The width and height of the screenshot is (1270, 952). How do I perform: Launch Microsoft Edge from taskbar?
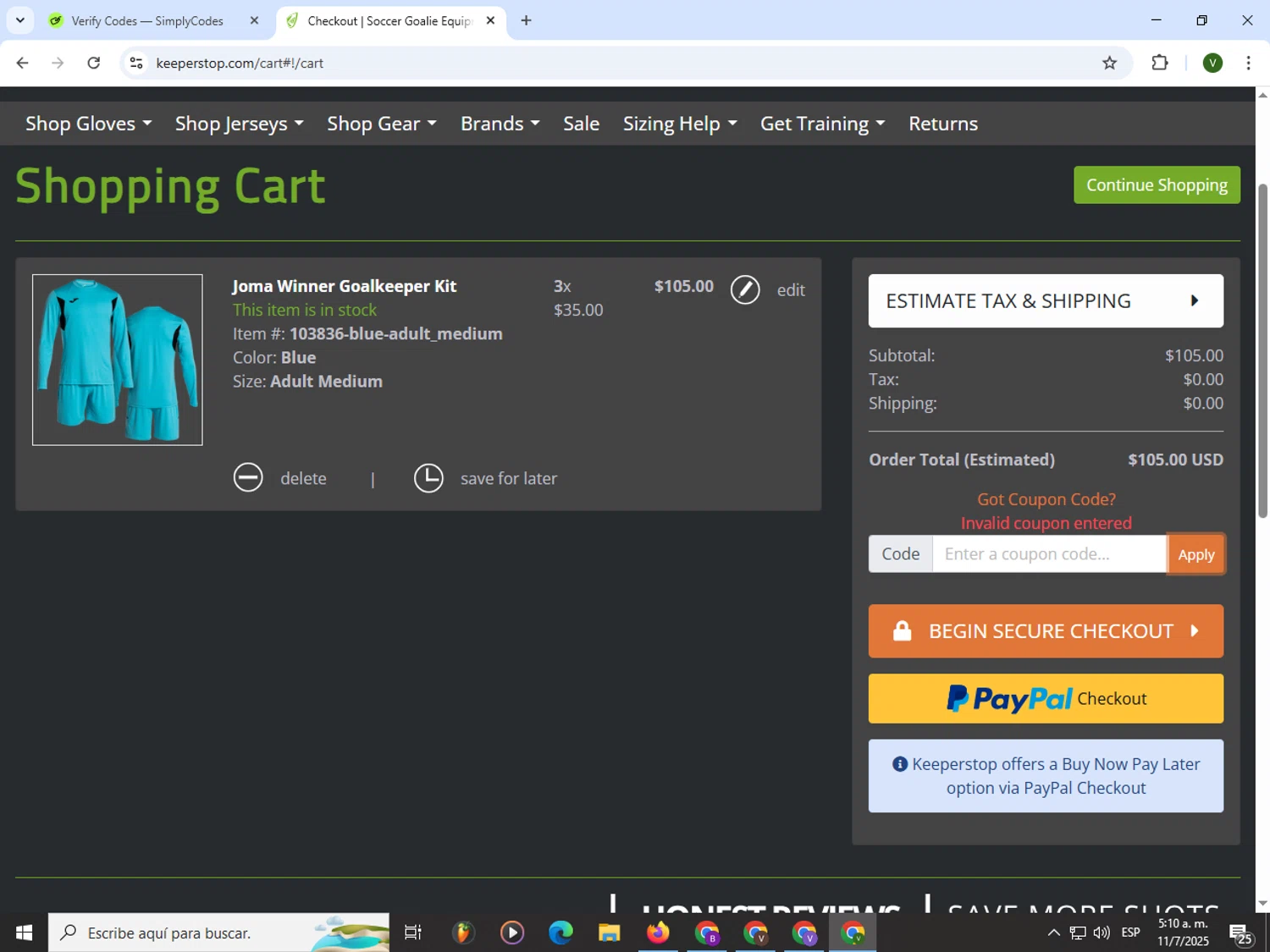point(560,933)
